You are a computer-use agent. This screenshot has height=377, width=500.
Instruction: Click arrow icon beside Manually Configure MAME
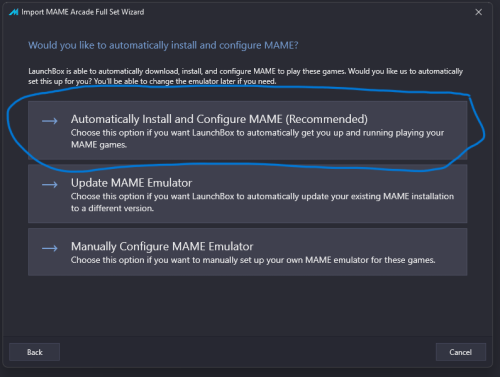click(x=50, y=248)
